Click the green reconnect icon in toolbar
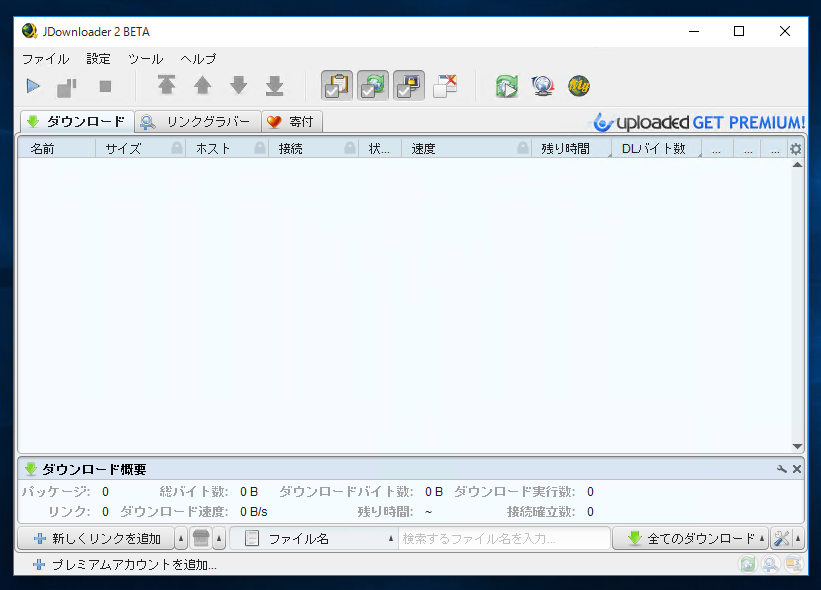Screen dimensions: 821x590 tap(507, 86)
